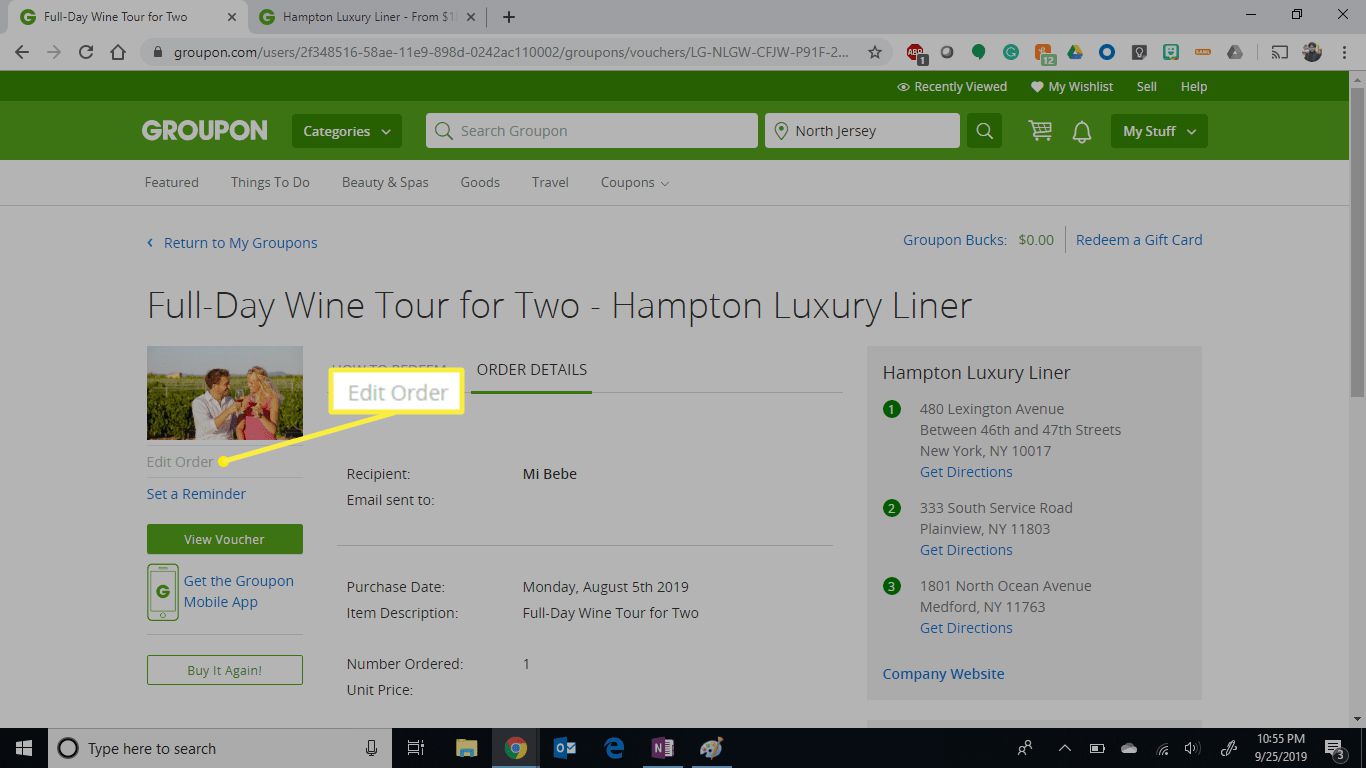
Task: Open the Help link
Action: 1194,87
